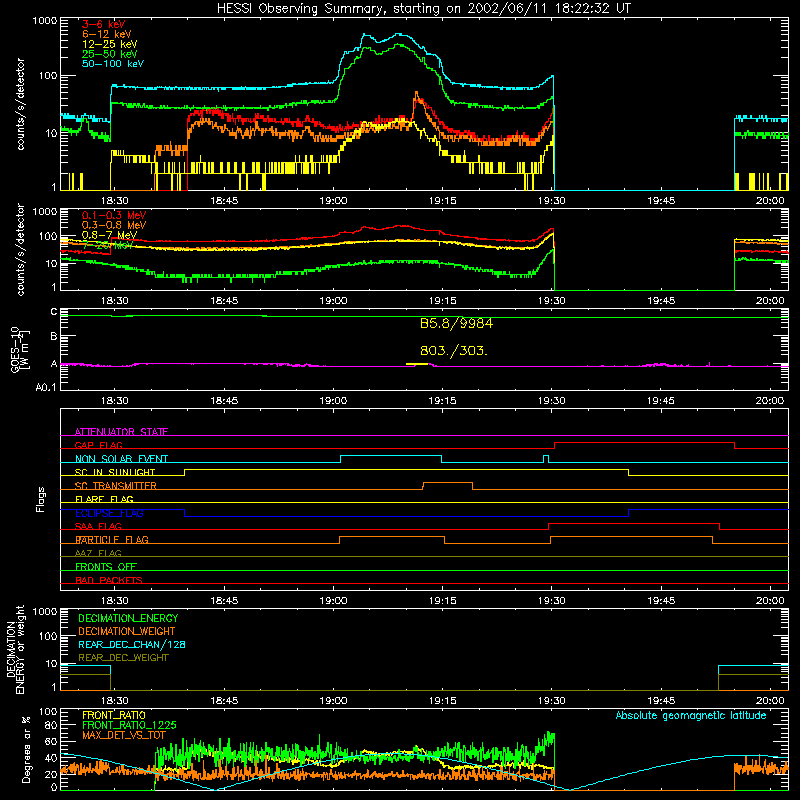Viewport: 800px width, 800px height.
Task: Click the REAR_DEC_CHAN/128 legend label
Action: [132, 644]
